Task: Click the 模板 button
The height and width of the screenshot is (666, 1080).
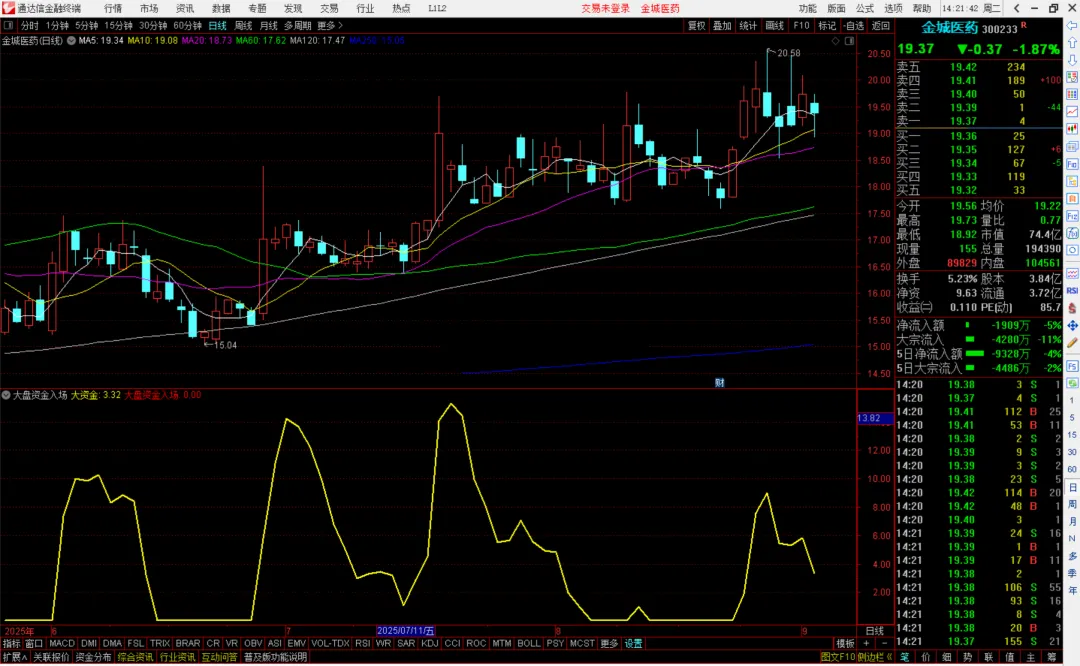Action: coord(845,644)
